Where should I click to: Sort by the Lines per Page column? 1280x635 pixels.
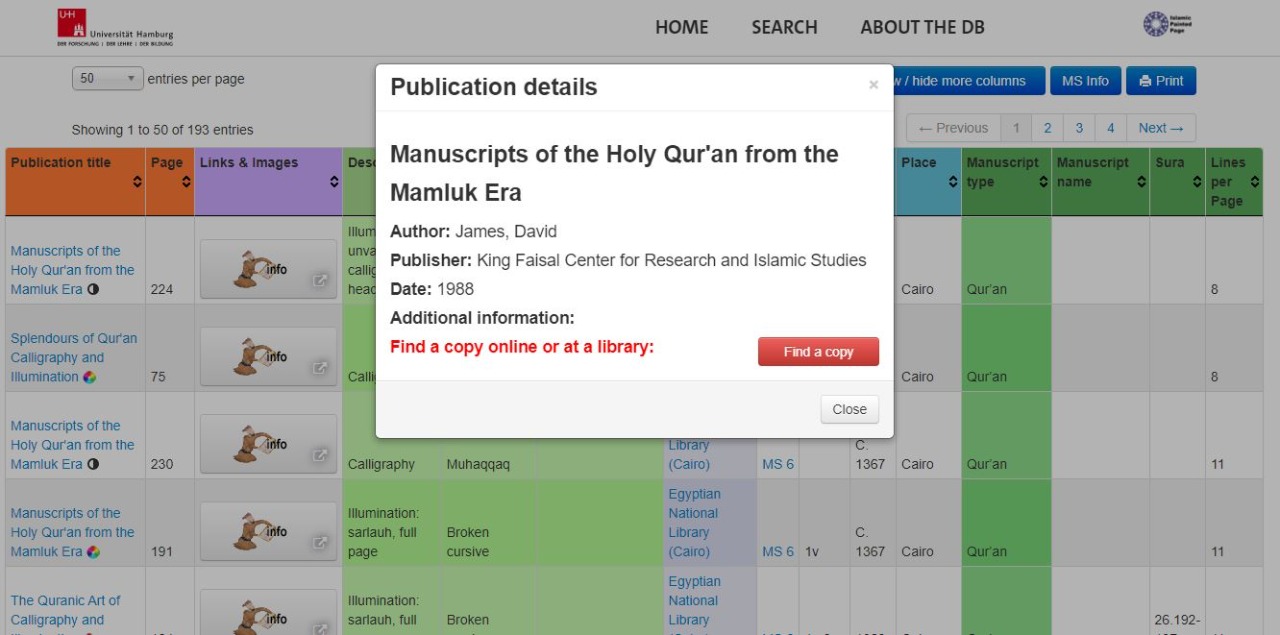pyautogui.click(x=1233, y=181)
